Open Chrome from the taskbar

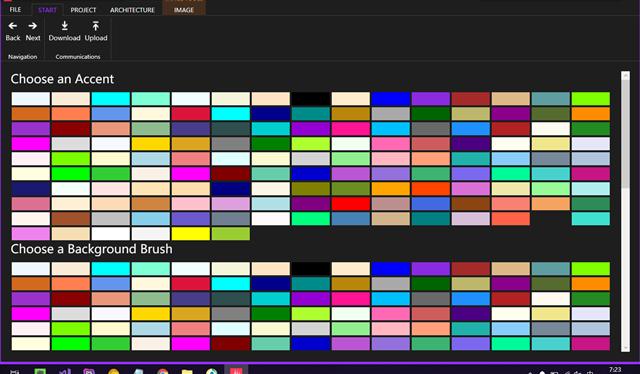click(x=162, y=371)
